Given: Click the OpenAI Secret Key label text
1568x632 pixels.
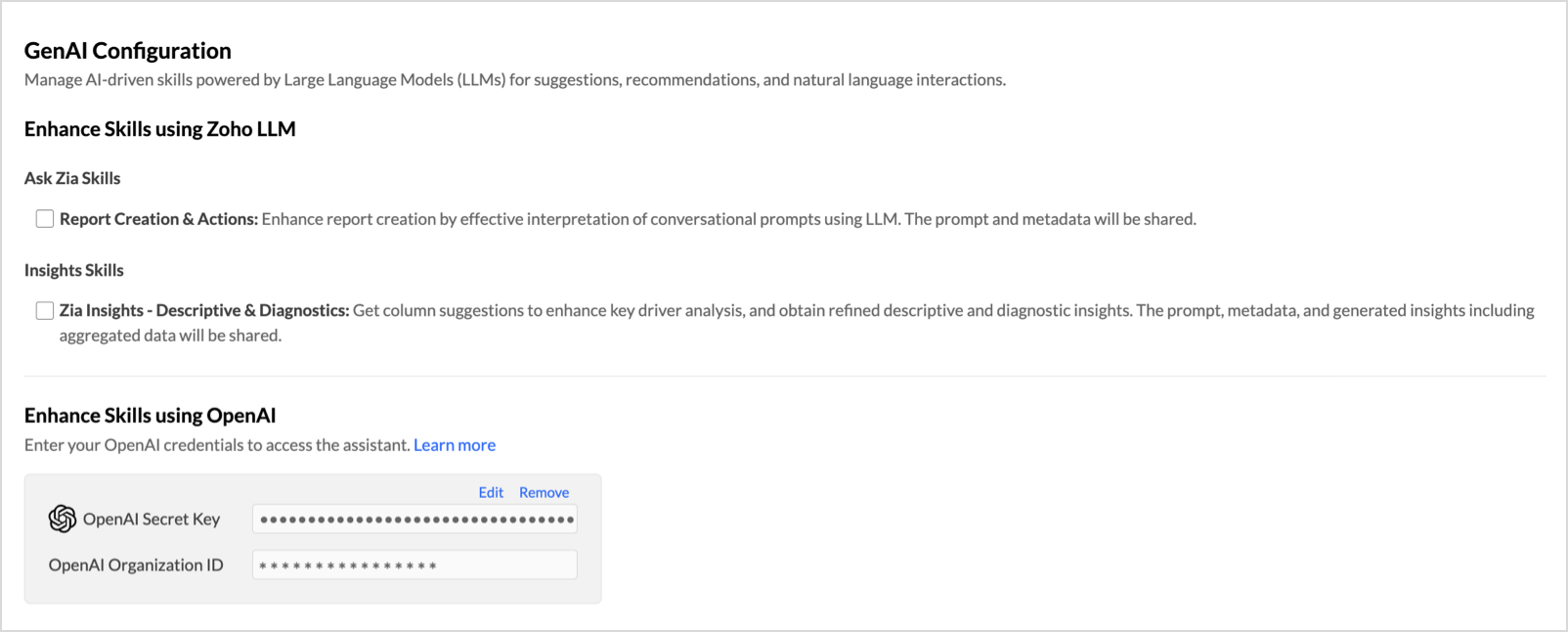Looking at the screenshot, I should point(152,519).
